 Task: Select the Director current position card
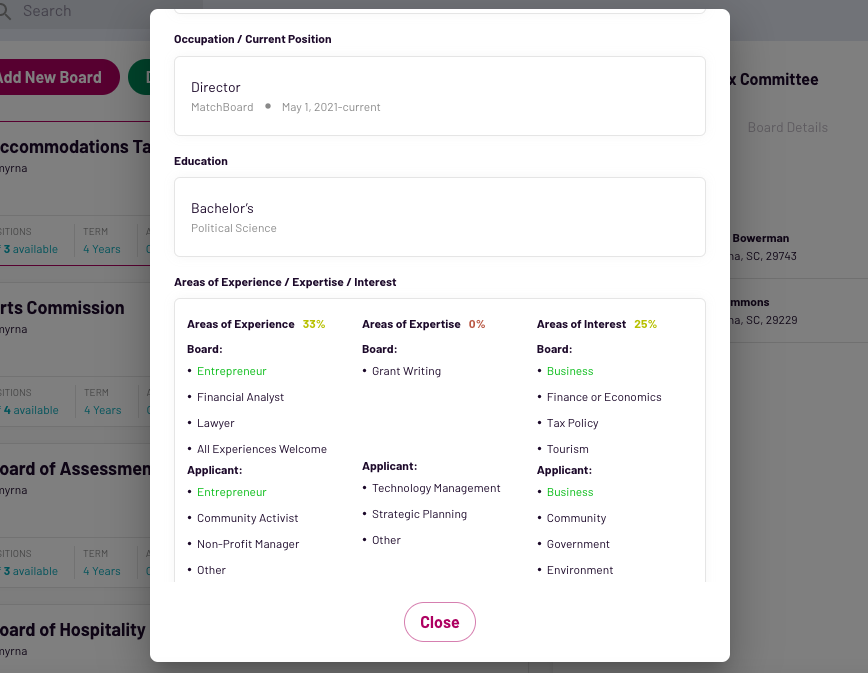pyautogui.click(x=439, y=96)
